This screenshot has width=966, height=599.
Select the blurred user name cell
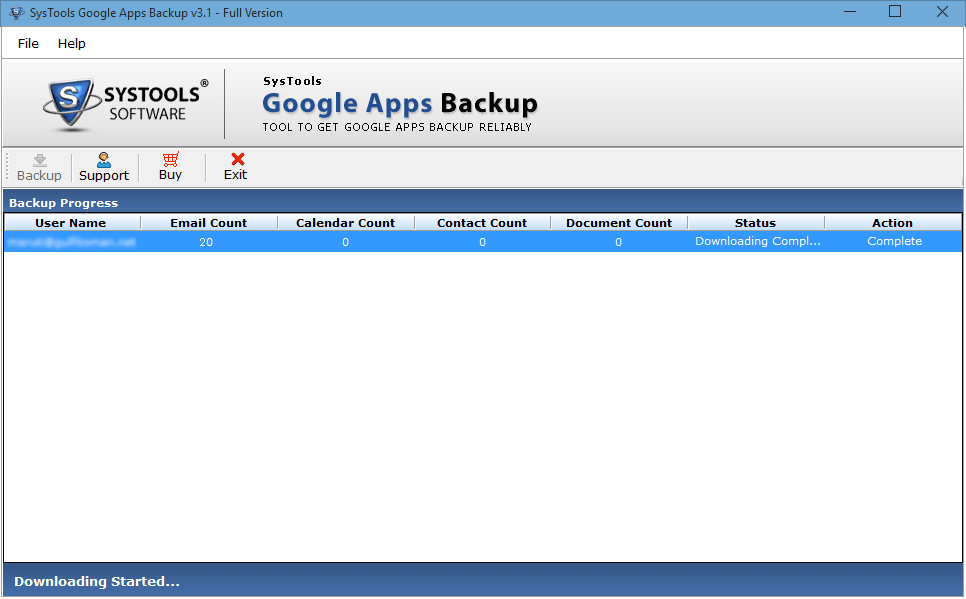pos(72,242)
